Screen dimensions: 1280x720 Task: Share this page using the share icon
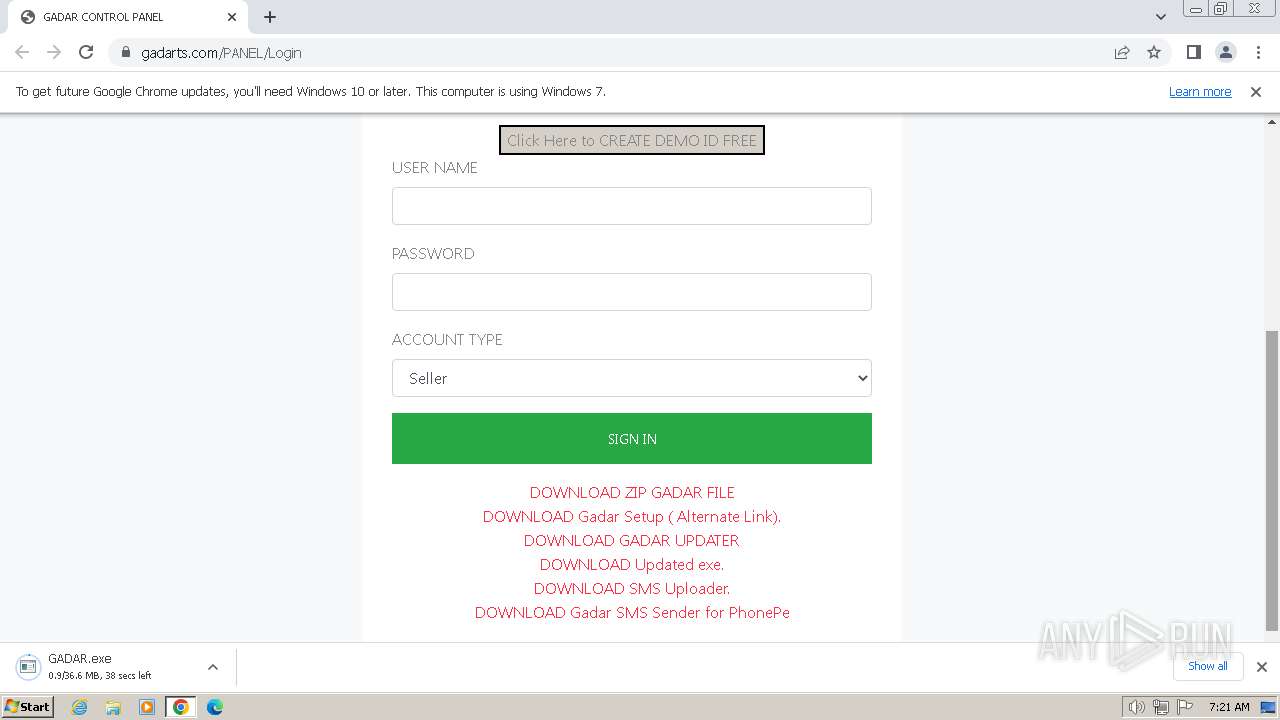pyautogui.click(x=1122, y=52)
